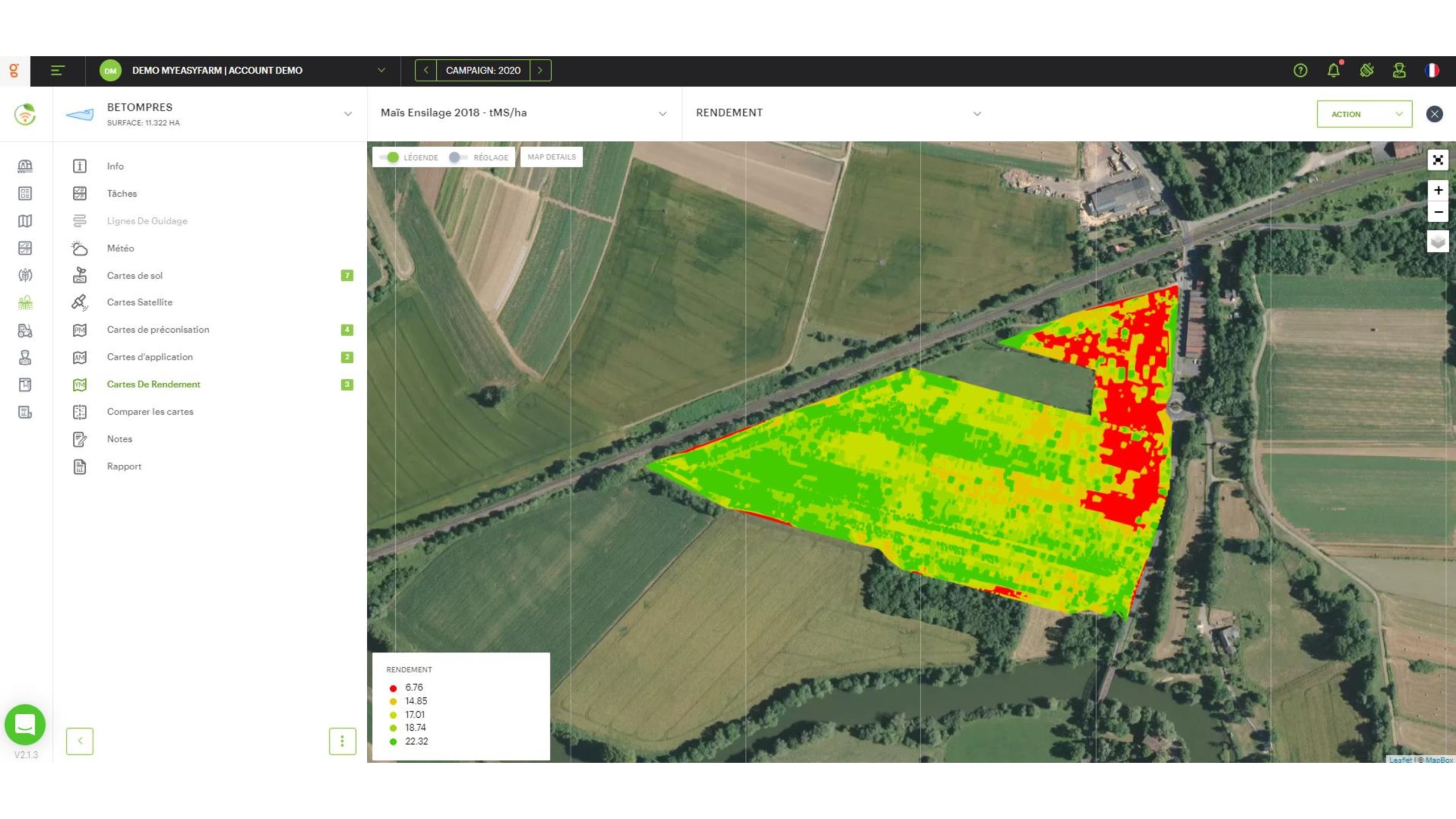Enable the Réglage toggle
The image size is (1456, 819).
pyautogui.click(x=458, y=158)
